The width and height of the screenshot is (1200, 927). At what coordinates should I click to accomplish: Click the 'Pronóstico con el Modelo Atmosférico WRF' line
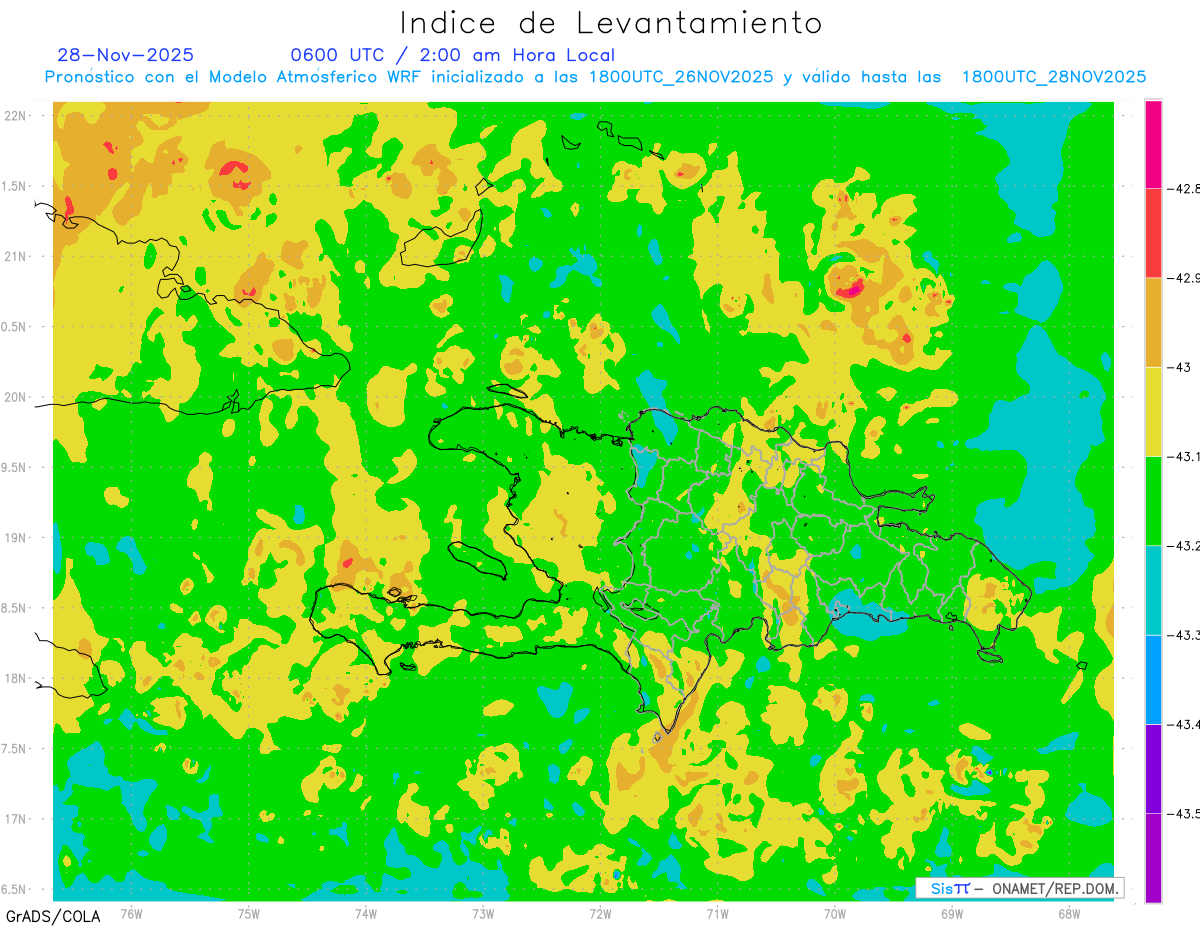[595, 77]
